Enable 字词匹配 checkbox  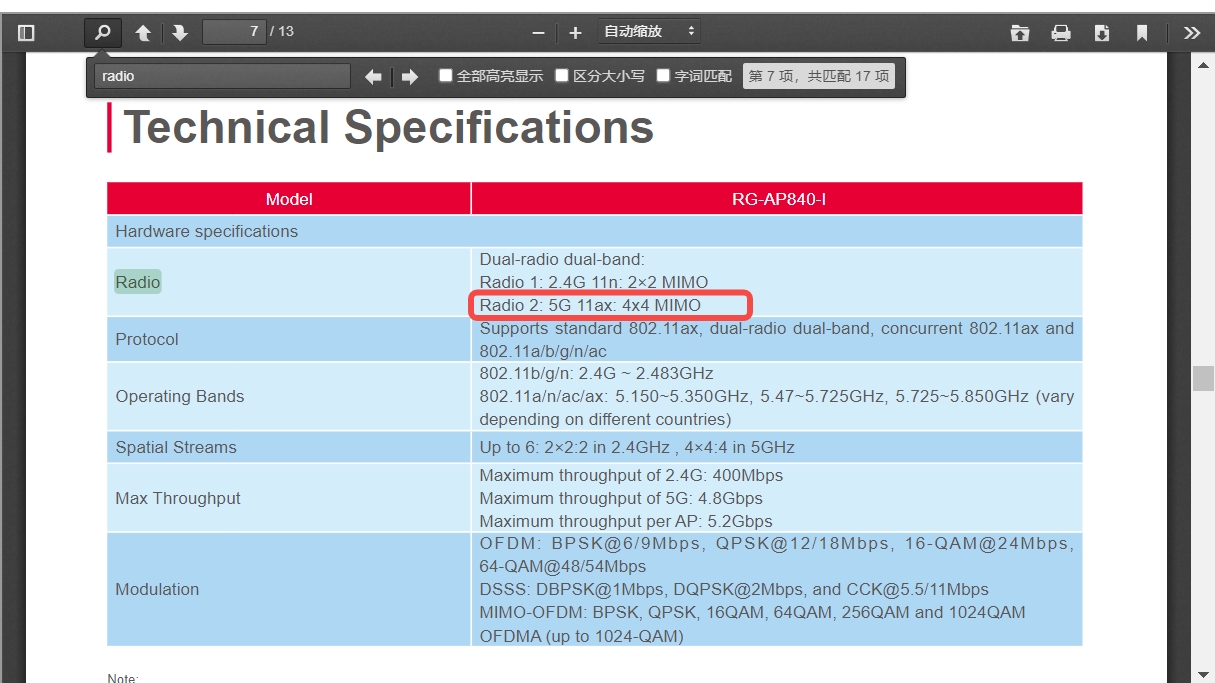click(x=663, y=75)
